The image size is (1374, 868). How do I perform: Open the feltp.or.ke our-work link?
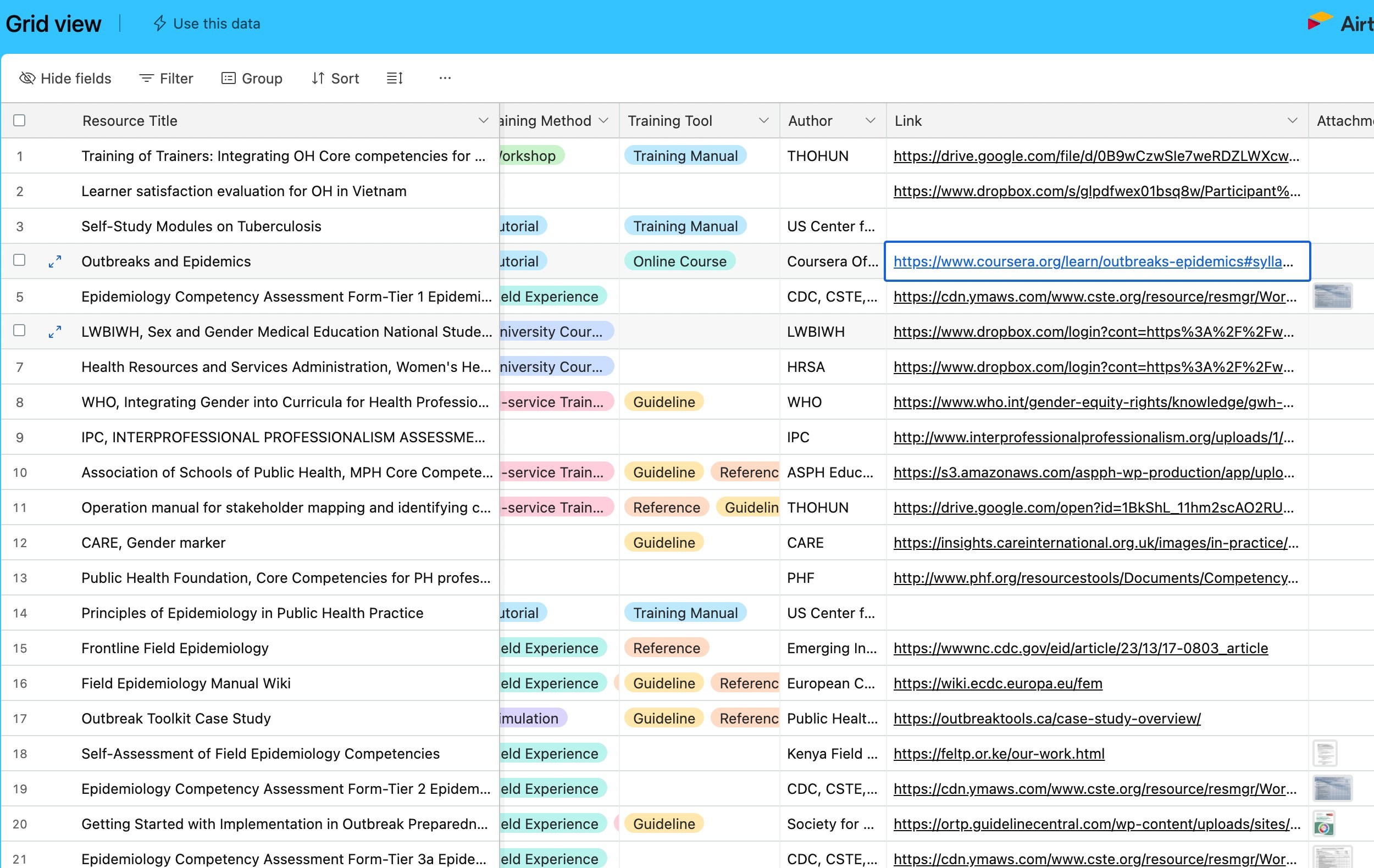(x=999, y=753)
